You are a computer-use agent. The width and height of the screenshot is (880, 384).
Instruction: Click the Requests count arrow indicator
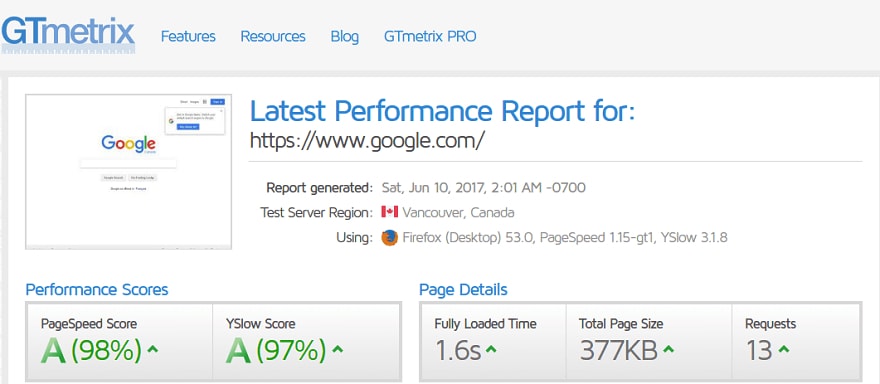coord(784,349)
